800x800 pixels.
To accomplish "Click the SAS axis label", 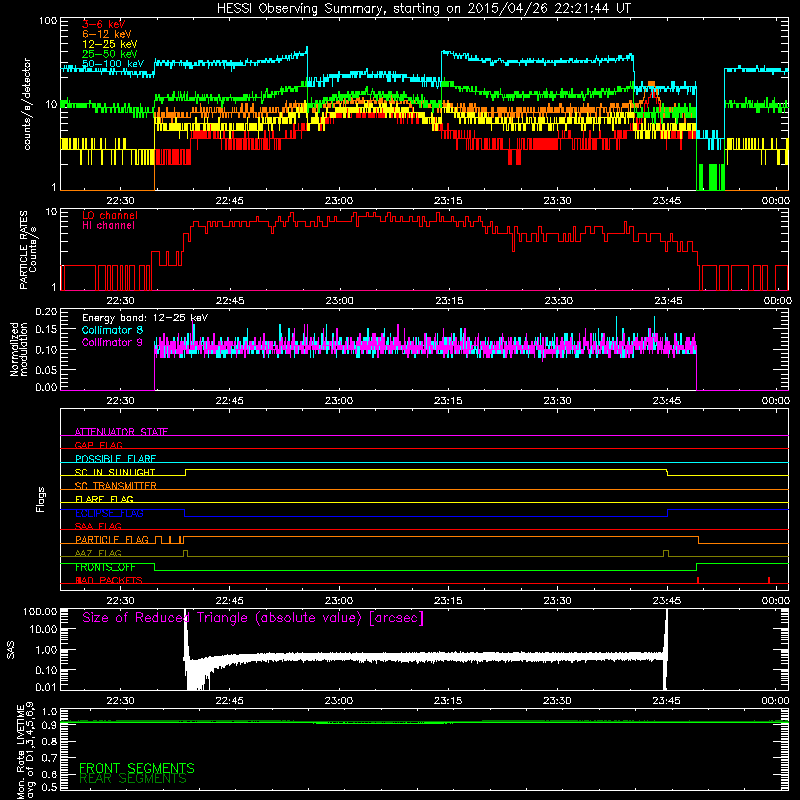I will pos(10,650).
